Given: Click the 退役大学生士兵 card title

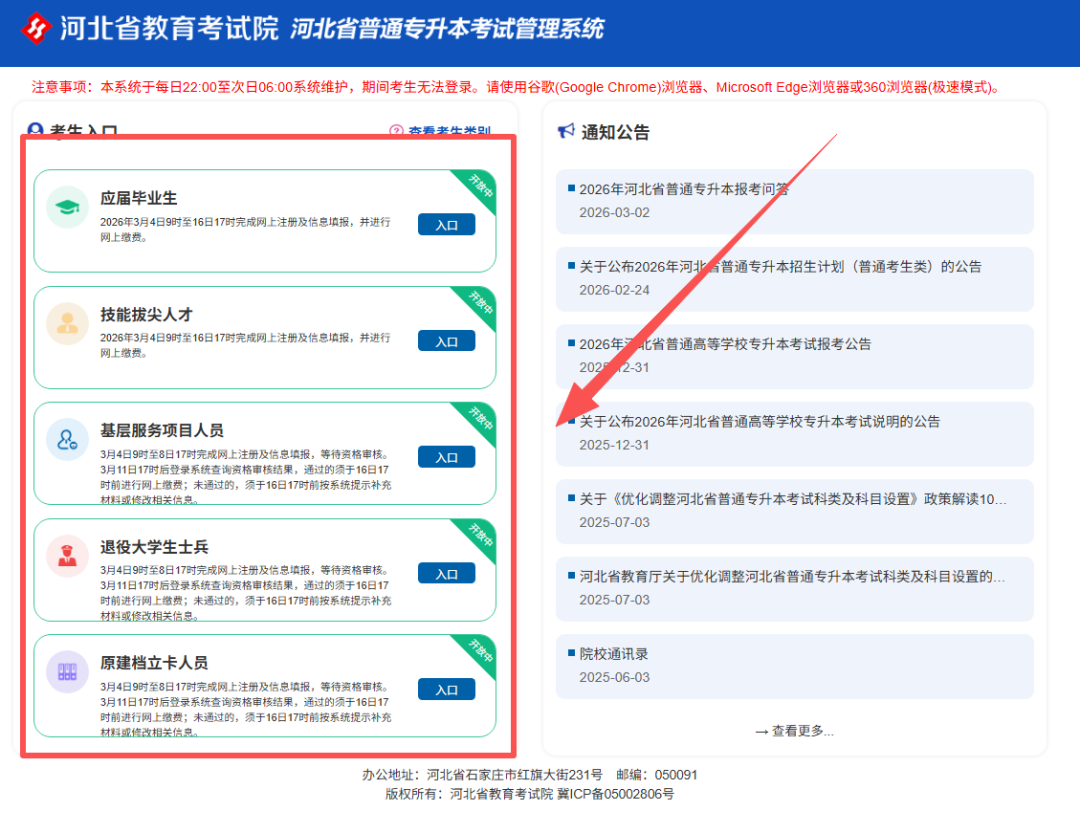Looking at the screenshot, I should pyautogui.click(x=154, y=546).
